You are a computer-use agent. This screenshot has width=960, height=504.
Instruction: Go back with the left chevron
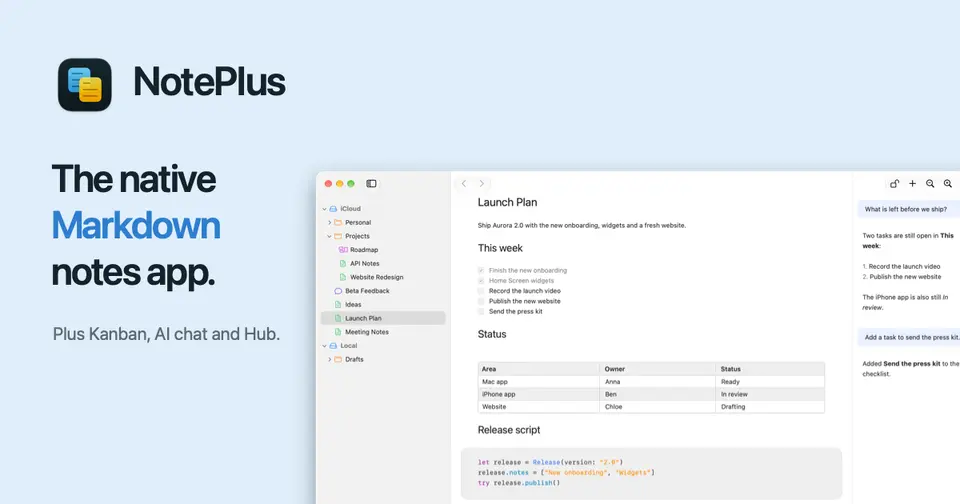(x=464, y=184)
